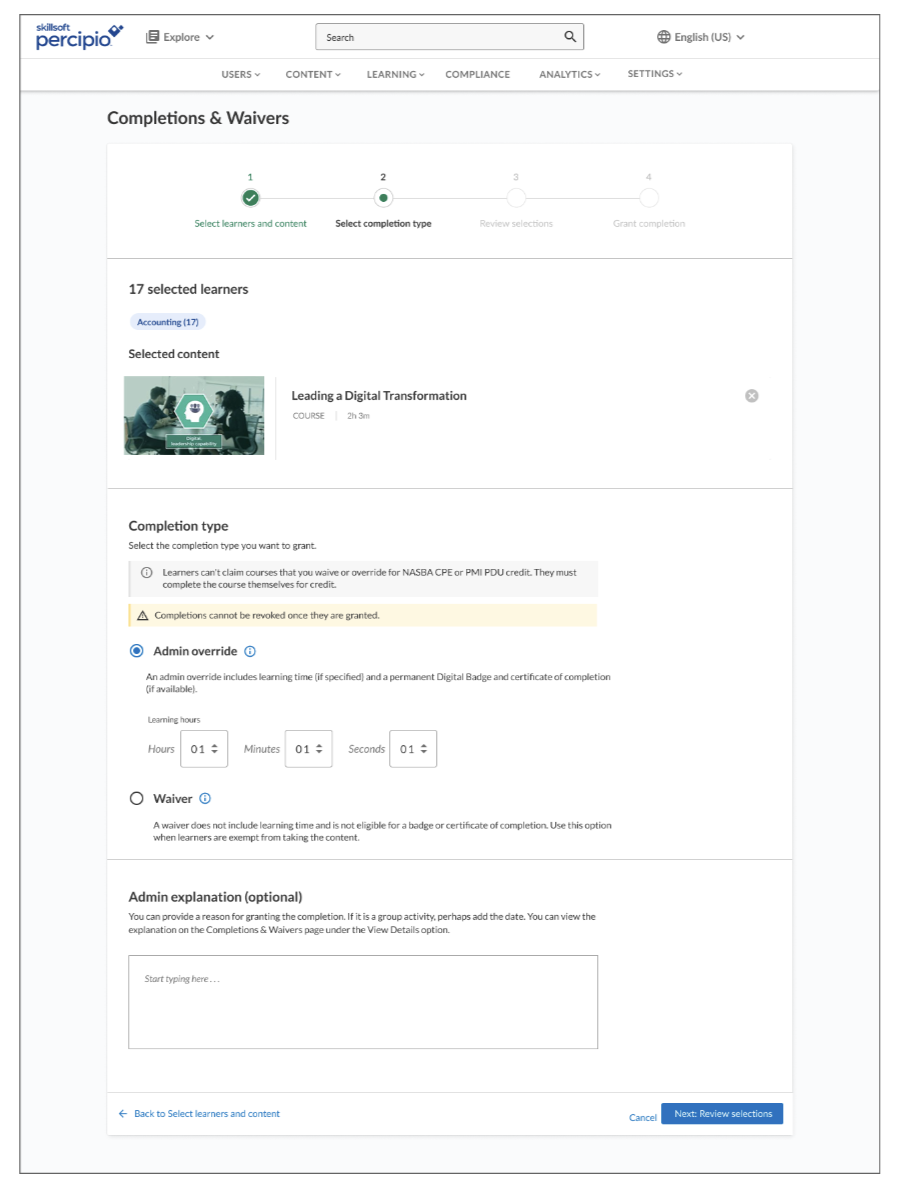Click the Explore library icon
906x1194 pixels.
152,37
